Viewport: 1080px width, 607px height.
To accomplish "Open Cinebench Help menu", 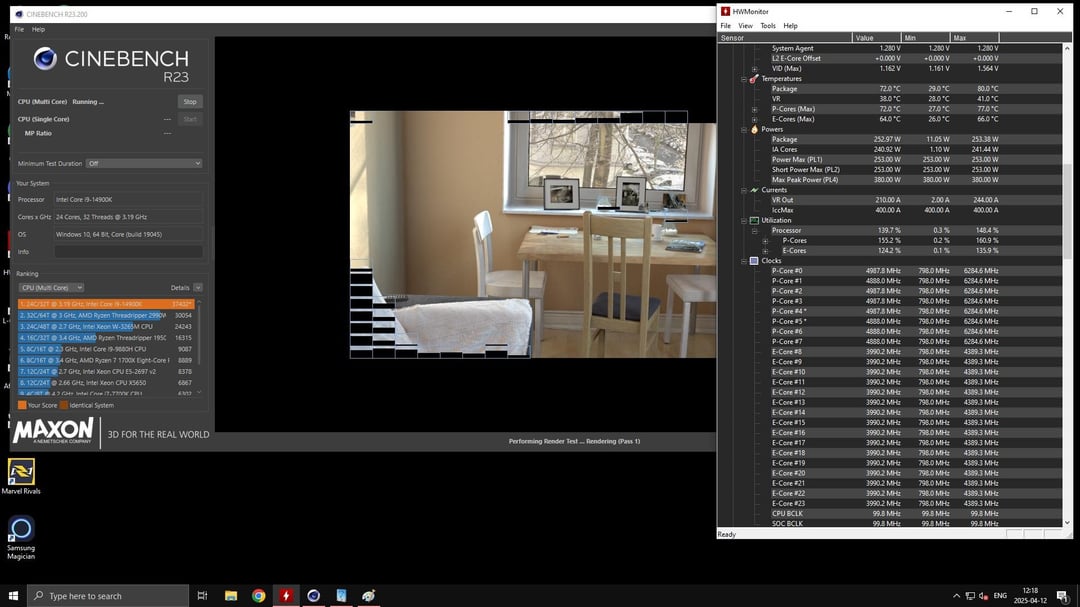I will [39, 30].
